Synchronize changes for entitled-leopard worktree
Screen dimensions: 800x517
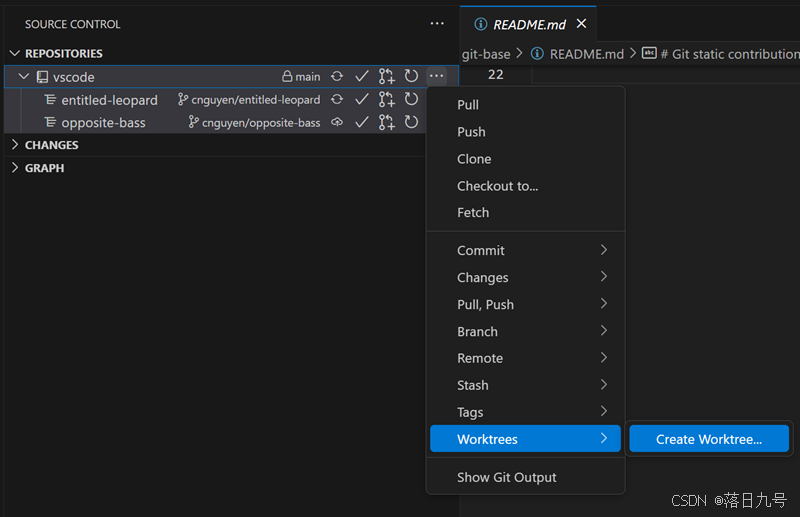pyautogui.click(x=337, y=99)
